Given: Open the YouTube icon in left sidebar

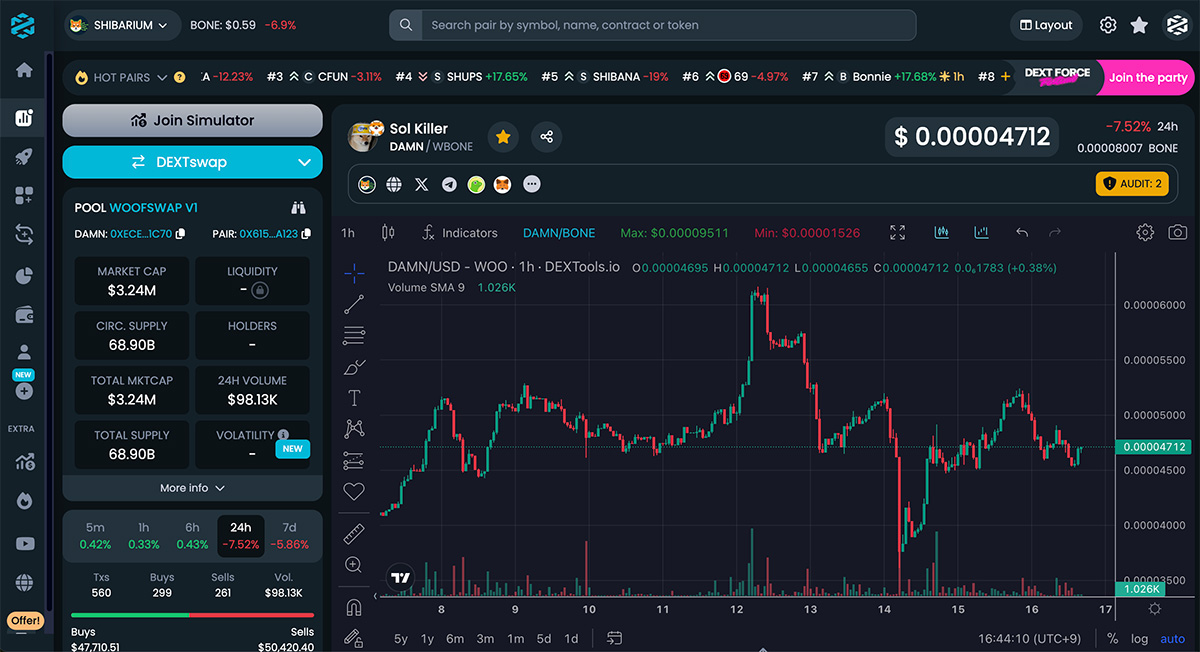Looking at the screenshot, I should 24,544.
